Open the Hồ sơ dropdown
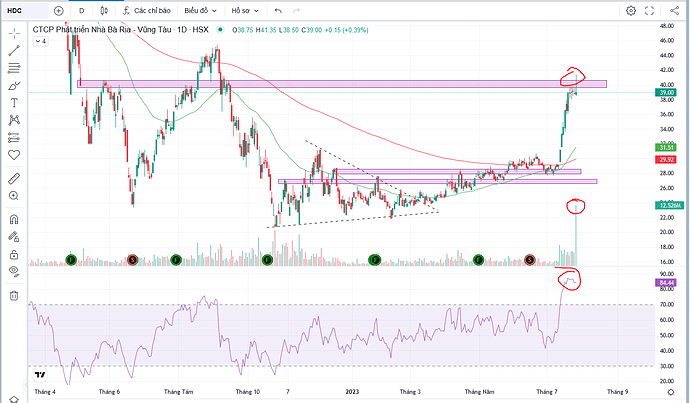Image resolution: width=690 pixels, height=403 pixels. pos(246,11)
